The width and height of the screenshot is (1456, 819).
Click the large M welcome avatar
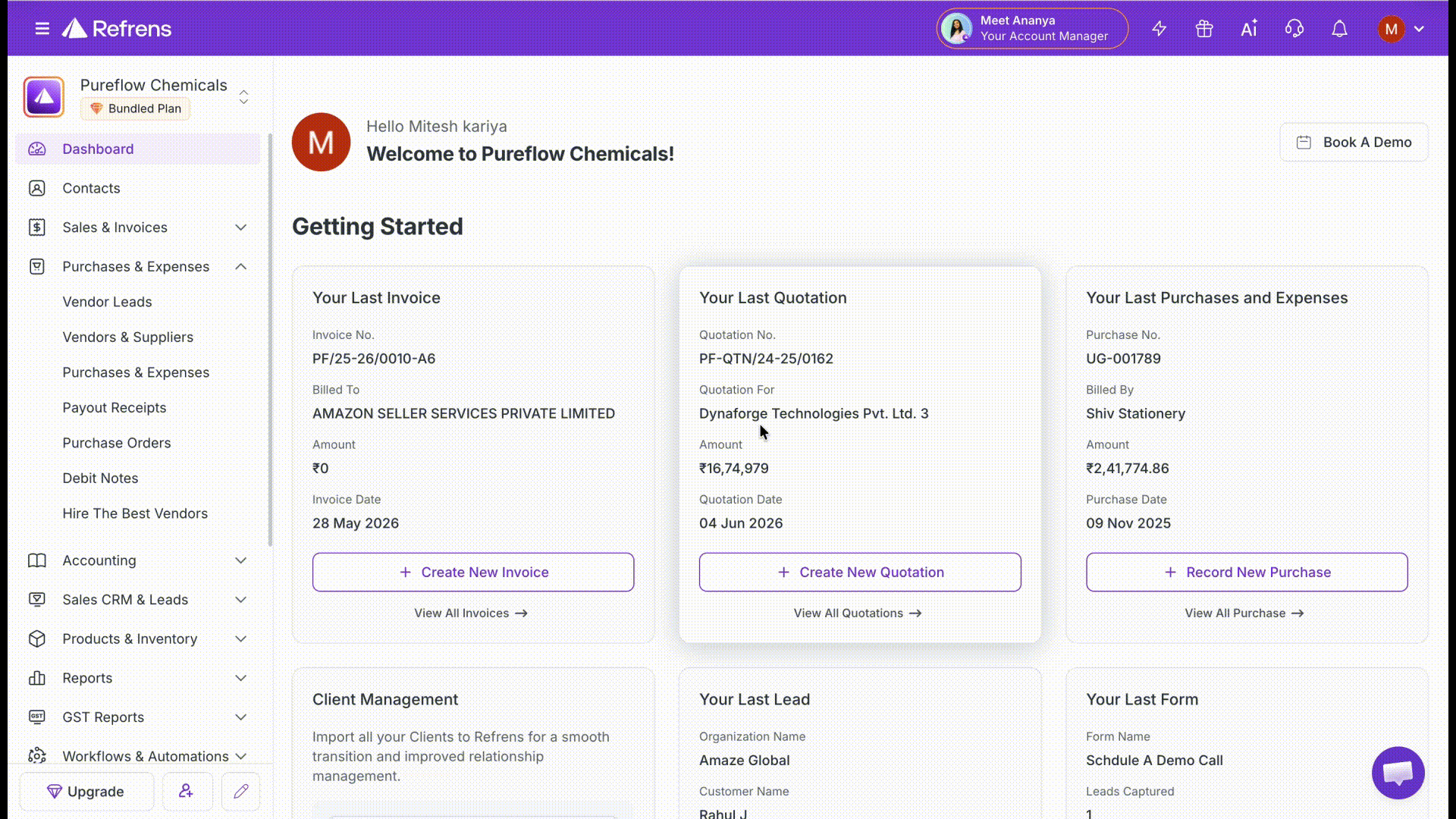(321, 142)
